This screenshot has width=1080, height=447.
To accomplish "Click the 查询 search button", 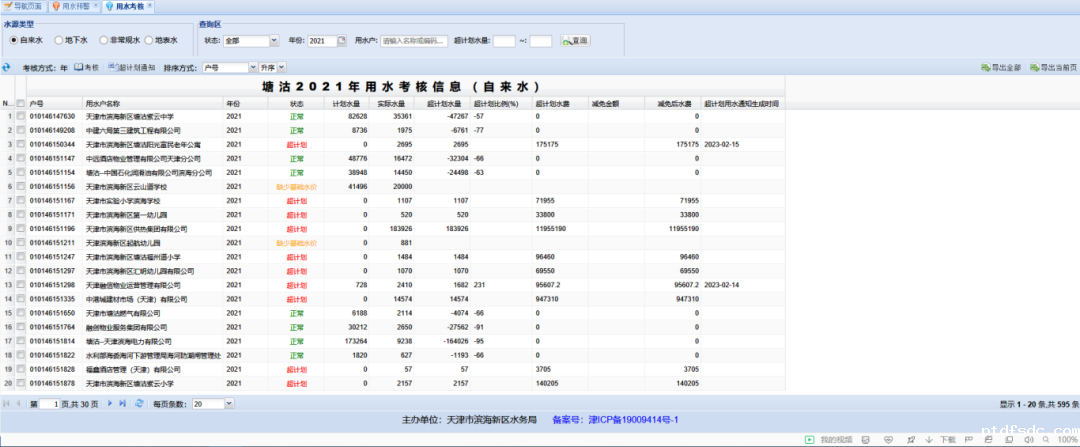I will tap(576, 41).
